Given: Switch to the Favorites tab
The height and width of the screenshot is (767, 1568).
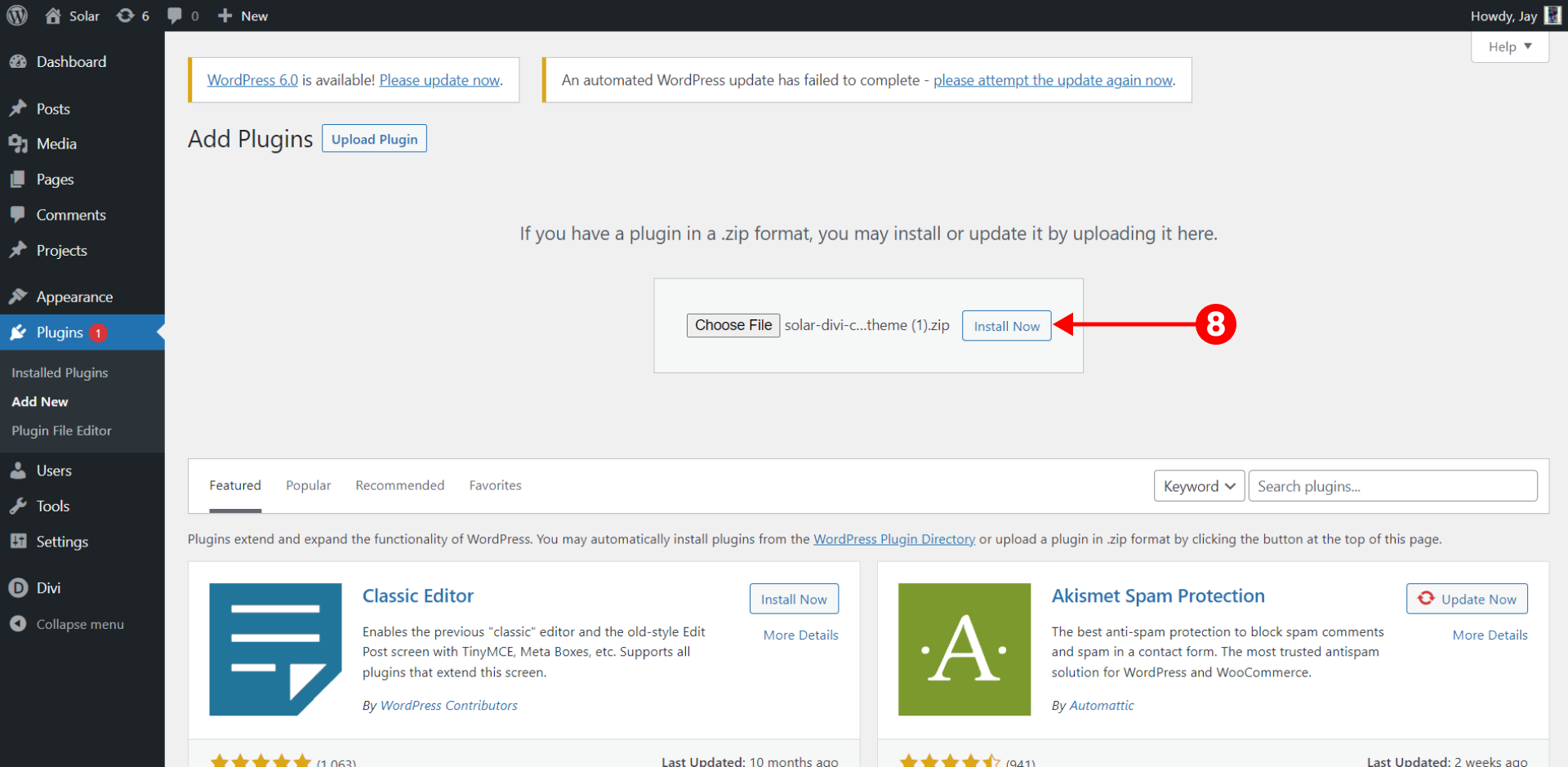Looking at the screenshot, I should (x=495, y=485).
